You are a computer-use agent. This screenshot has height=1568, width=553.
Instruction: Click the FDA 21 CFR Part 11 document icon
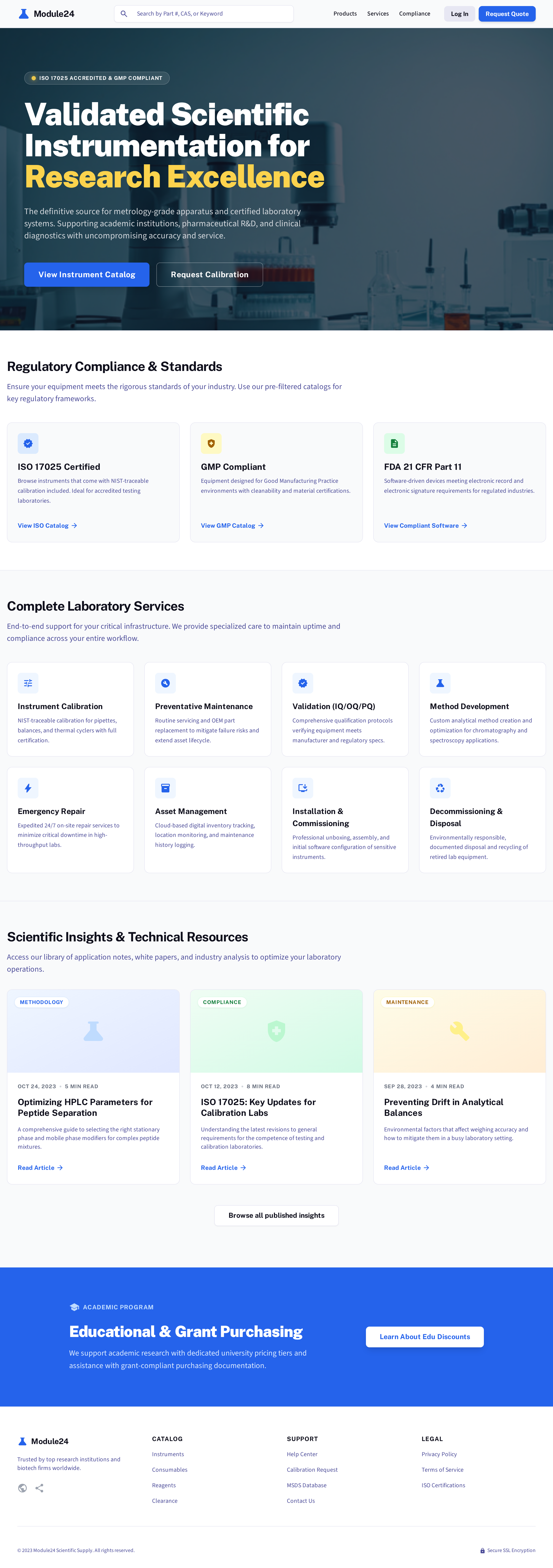pyautogui.click(x=394, y=443)
